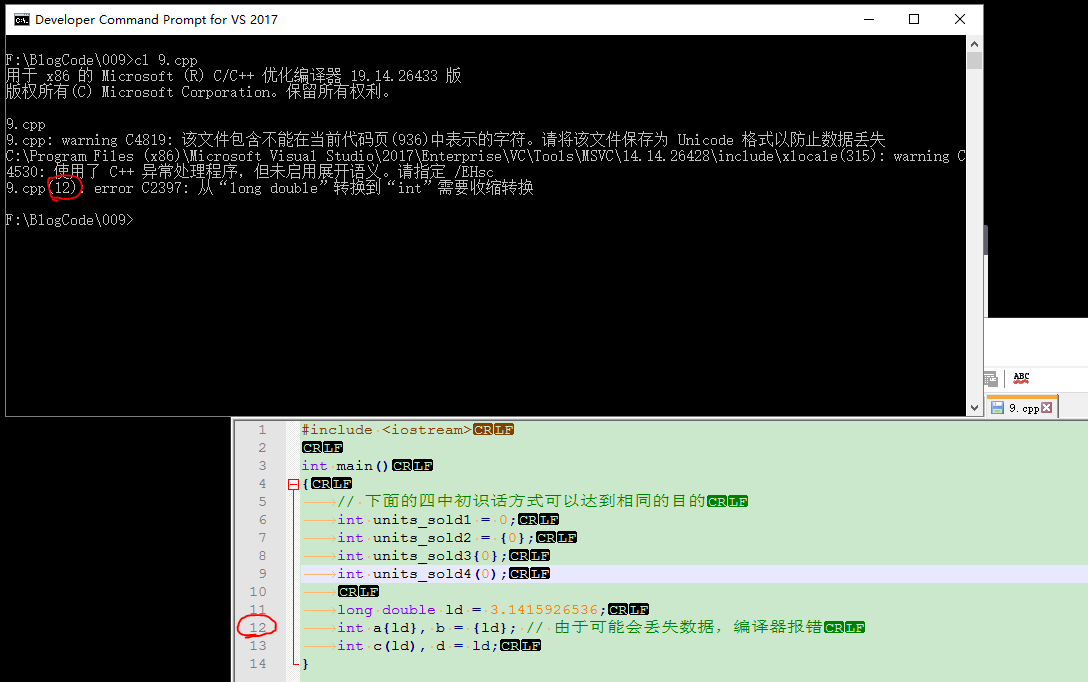Viewport: 1088px width, 682px height.
Task: Click the 'int c(ld), d = ld;' line
Action: click(x=418, y=646)
